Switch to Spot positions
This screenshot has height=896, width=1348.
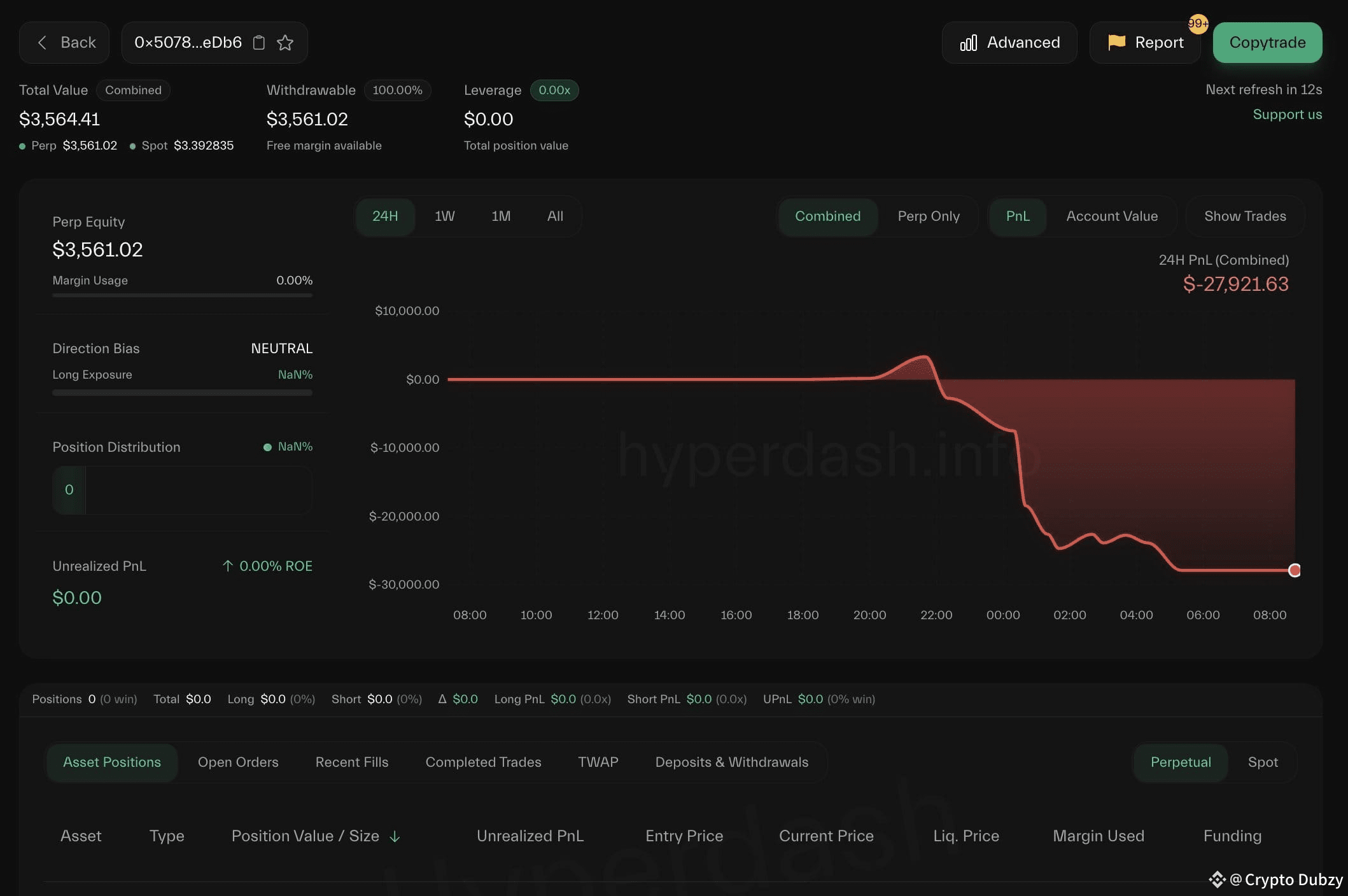point(1263,762)
